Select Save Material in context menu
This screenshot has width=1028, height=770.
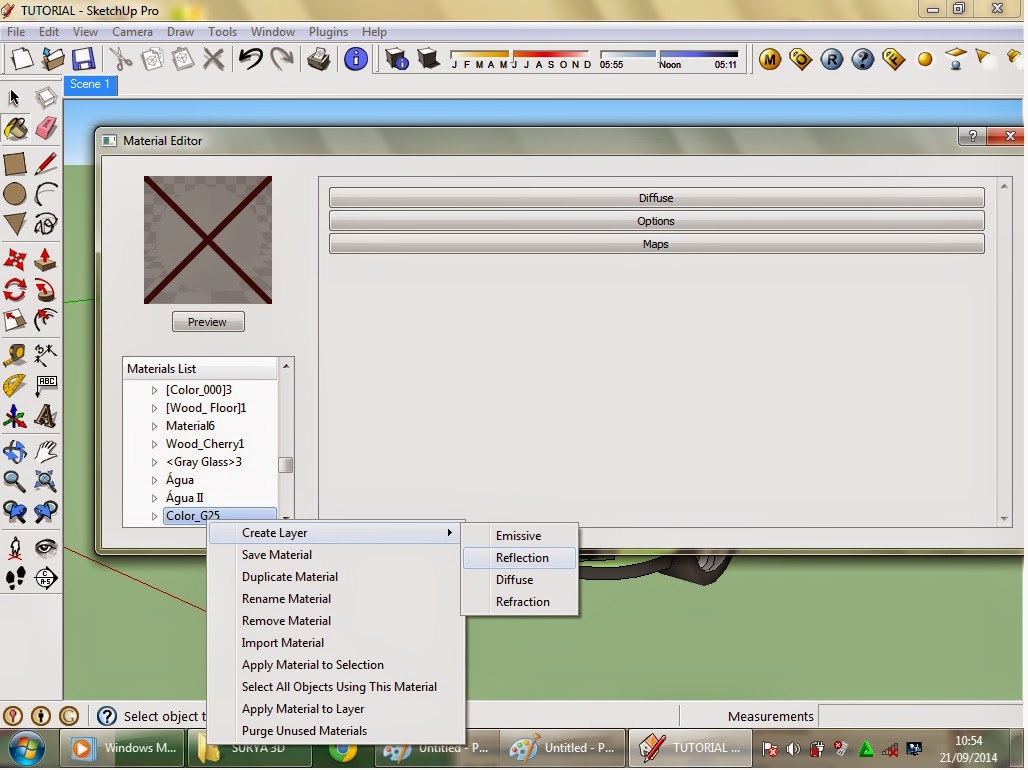[x=335, y=555]
